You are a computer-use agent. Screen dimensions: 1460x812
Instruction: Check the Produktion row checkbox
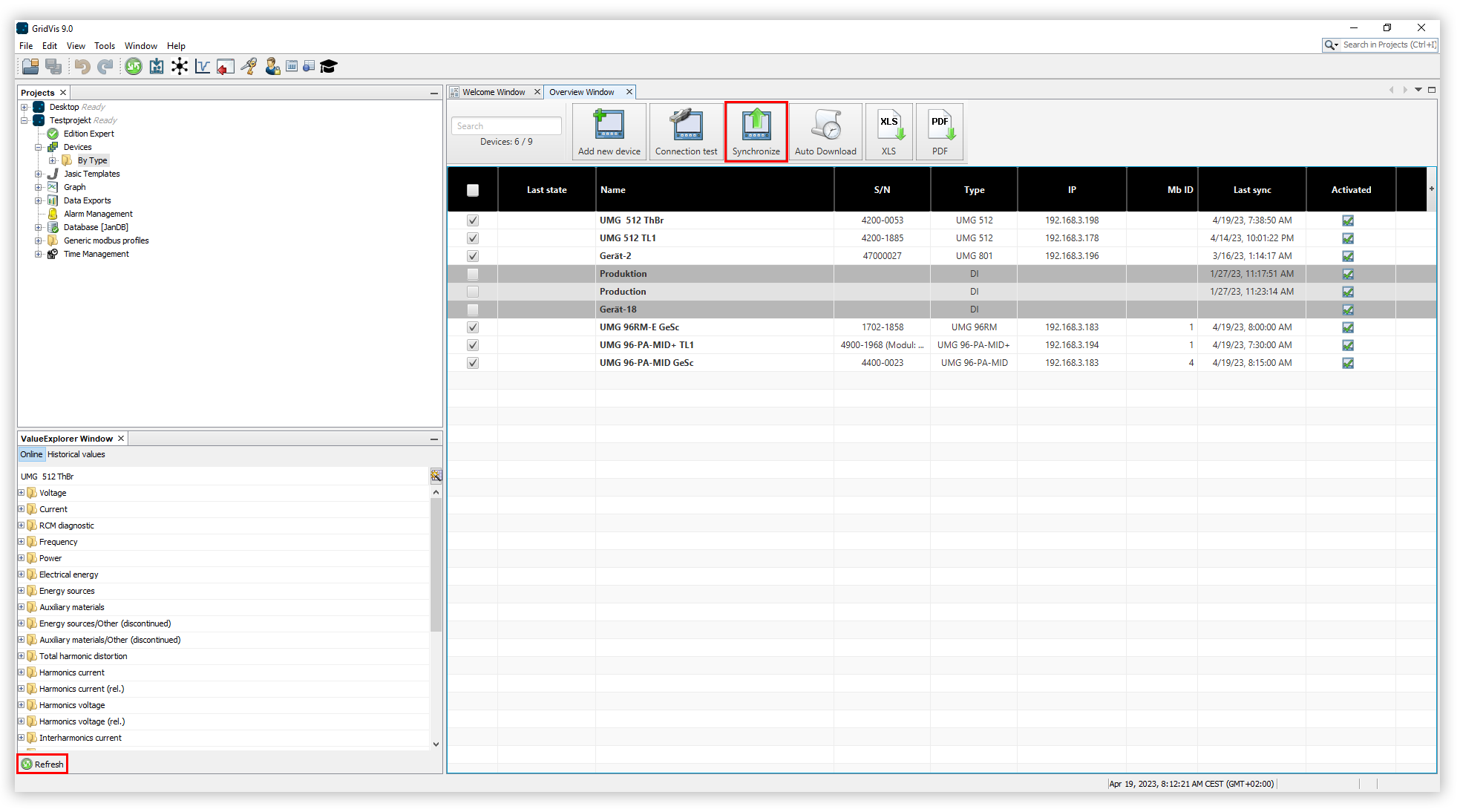[473, 274]
